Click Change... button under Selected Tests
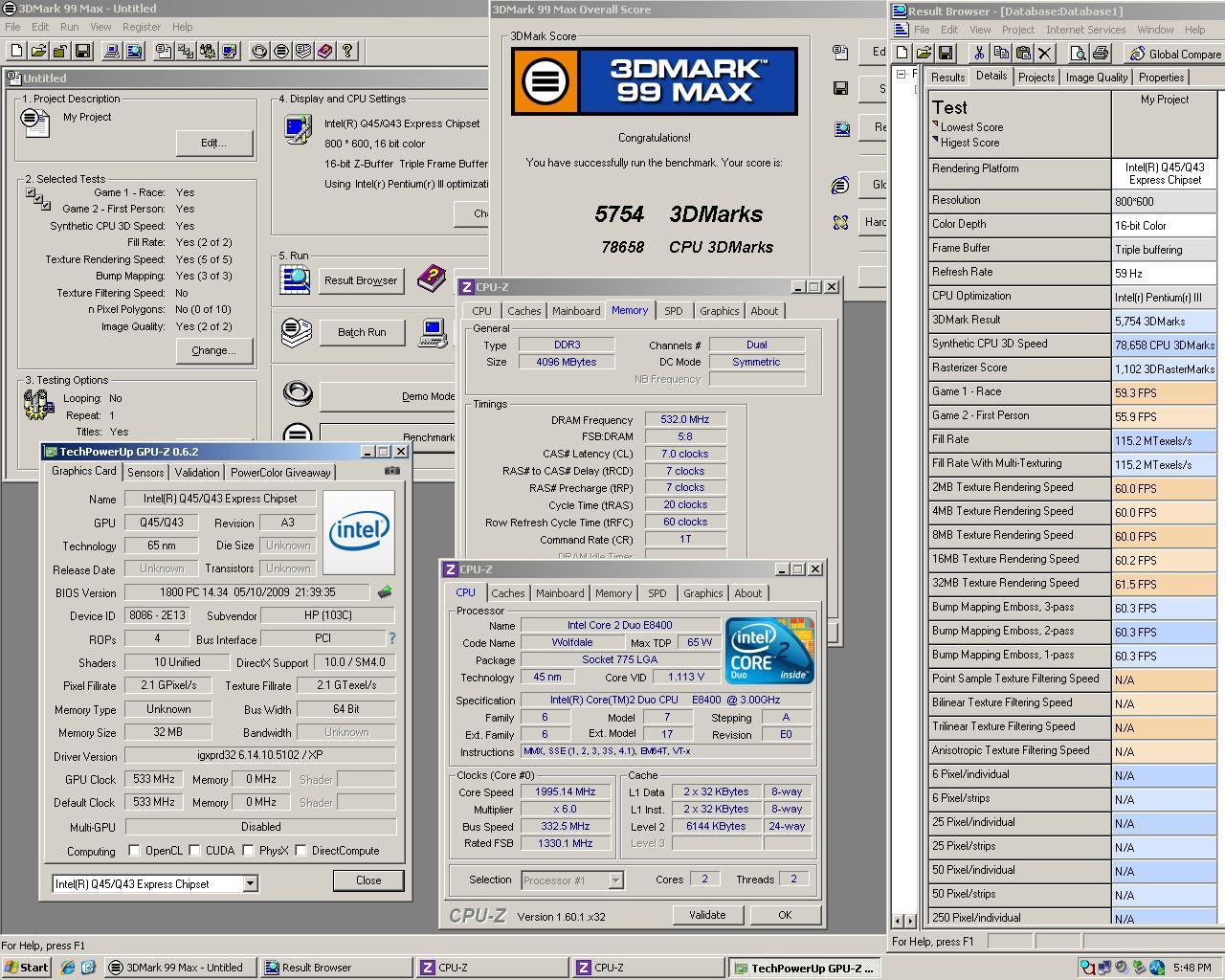1225x980 pixels. click(214, 350)
